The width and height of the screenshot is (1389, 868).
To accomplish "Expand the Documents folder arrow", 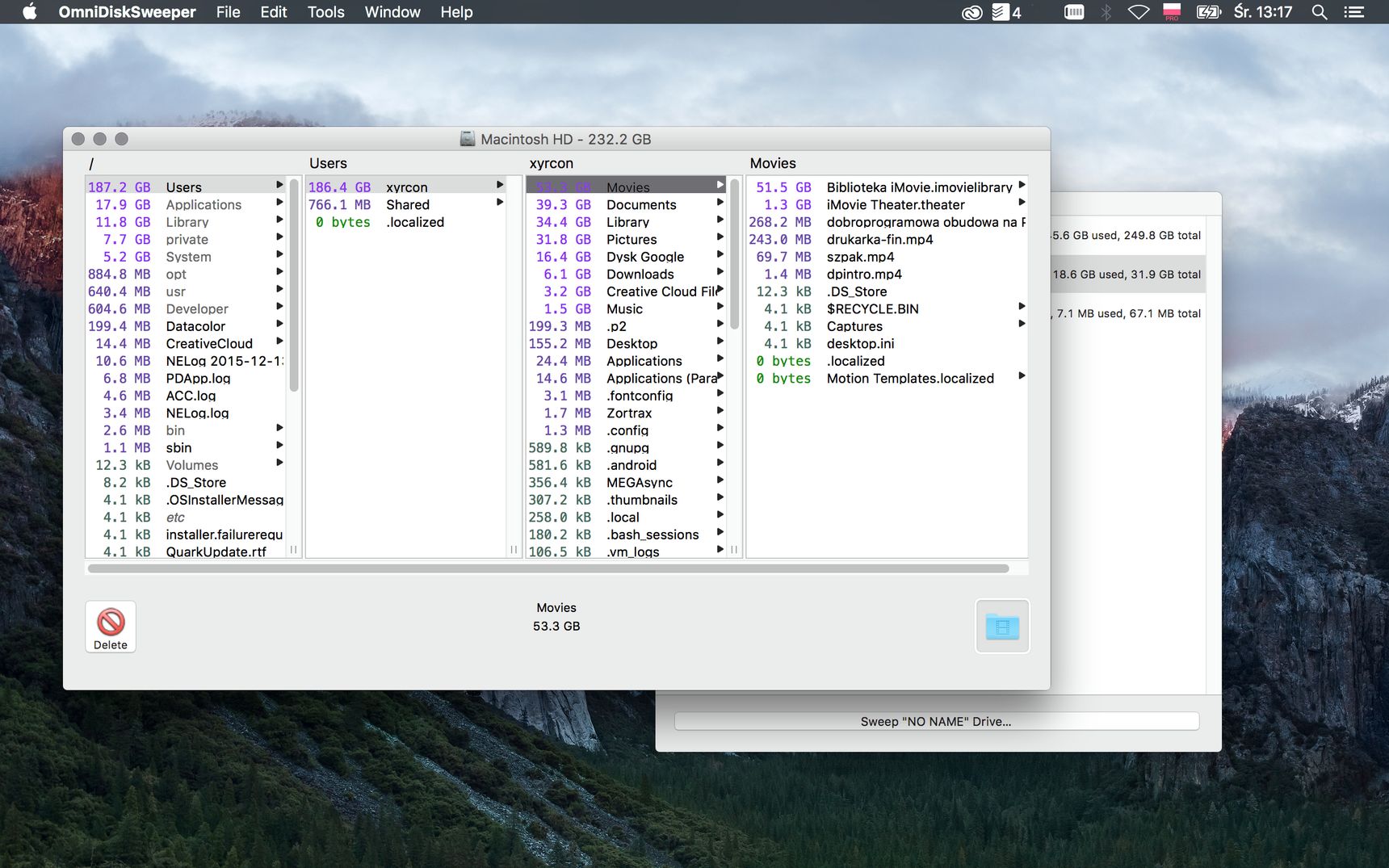I will pos(720,203).
